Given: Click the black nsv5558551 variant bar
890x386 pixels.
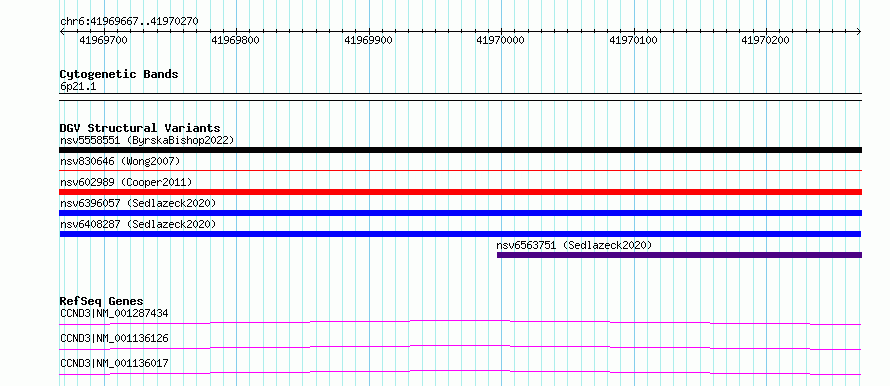Looking at the screenshot, I should [460, 150].
